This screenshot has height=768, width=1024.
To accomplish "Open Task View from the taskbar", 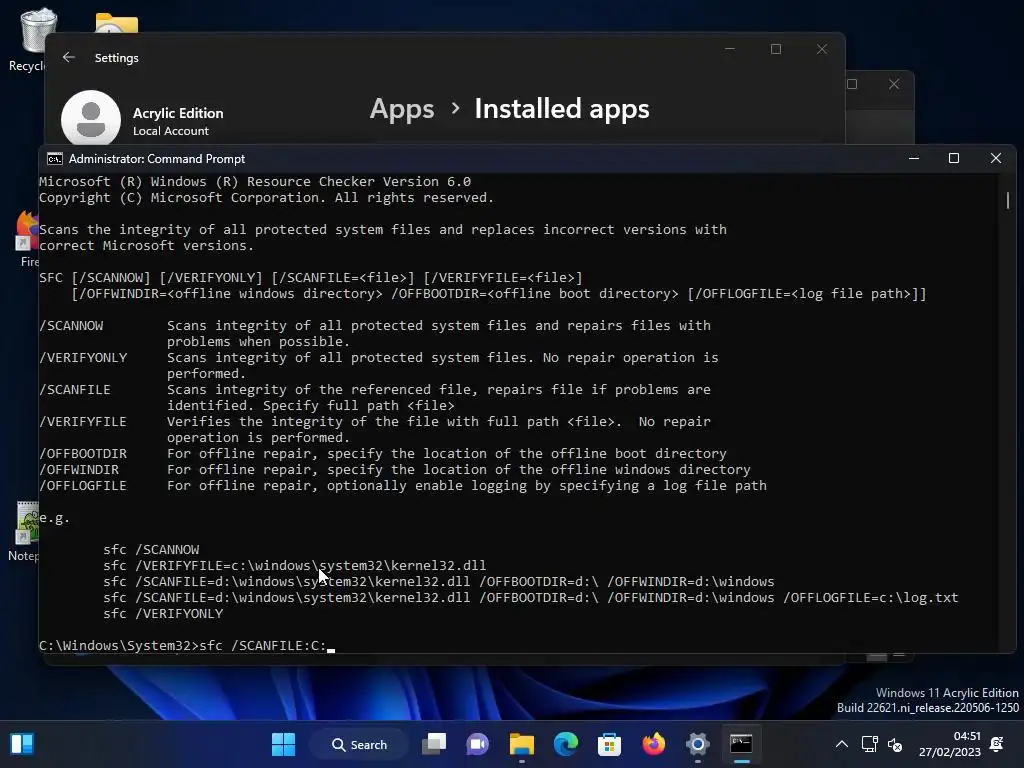I will pos(434,744).
